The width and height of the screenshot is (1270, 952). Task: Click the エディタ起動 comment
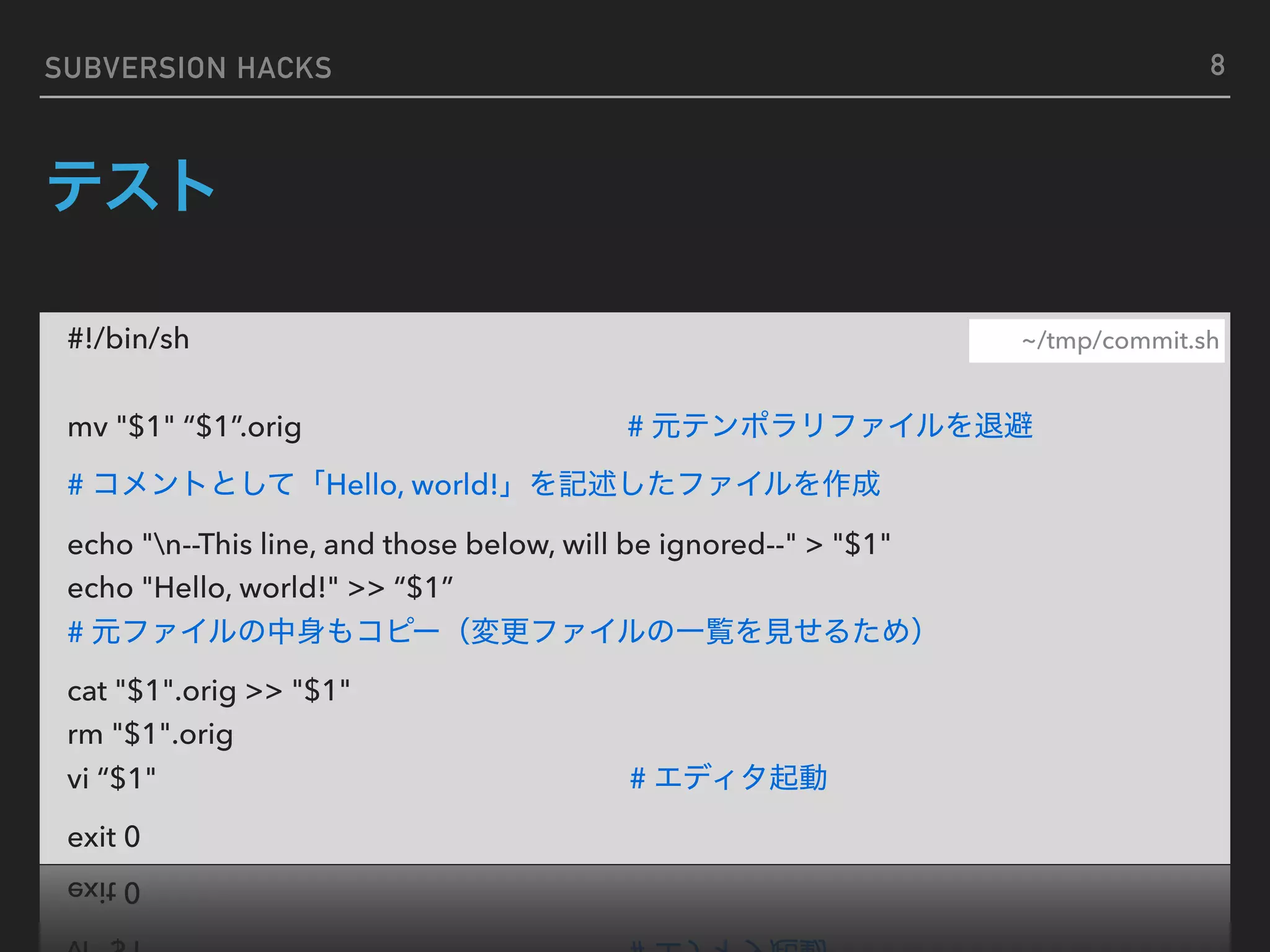click(728, 777)
